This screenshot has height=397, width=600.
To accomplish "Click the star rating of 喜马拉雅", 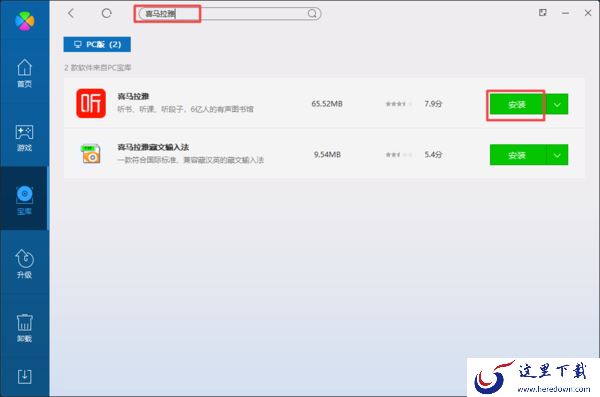I will (x=399, y=104).
